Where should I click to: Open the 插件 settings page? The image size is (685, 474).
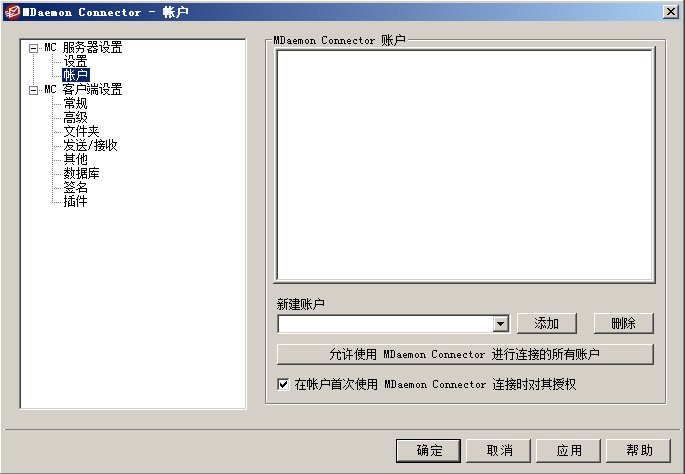[x=75, y=201]
